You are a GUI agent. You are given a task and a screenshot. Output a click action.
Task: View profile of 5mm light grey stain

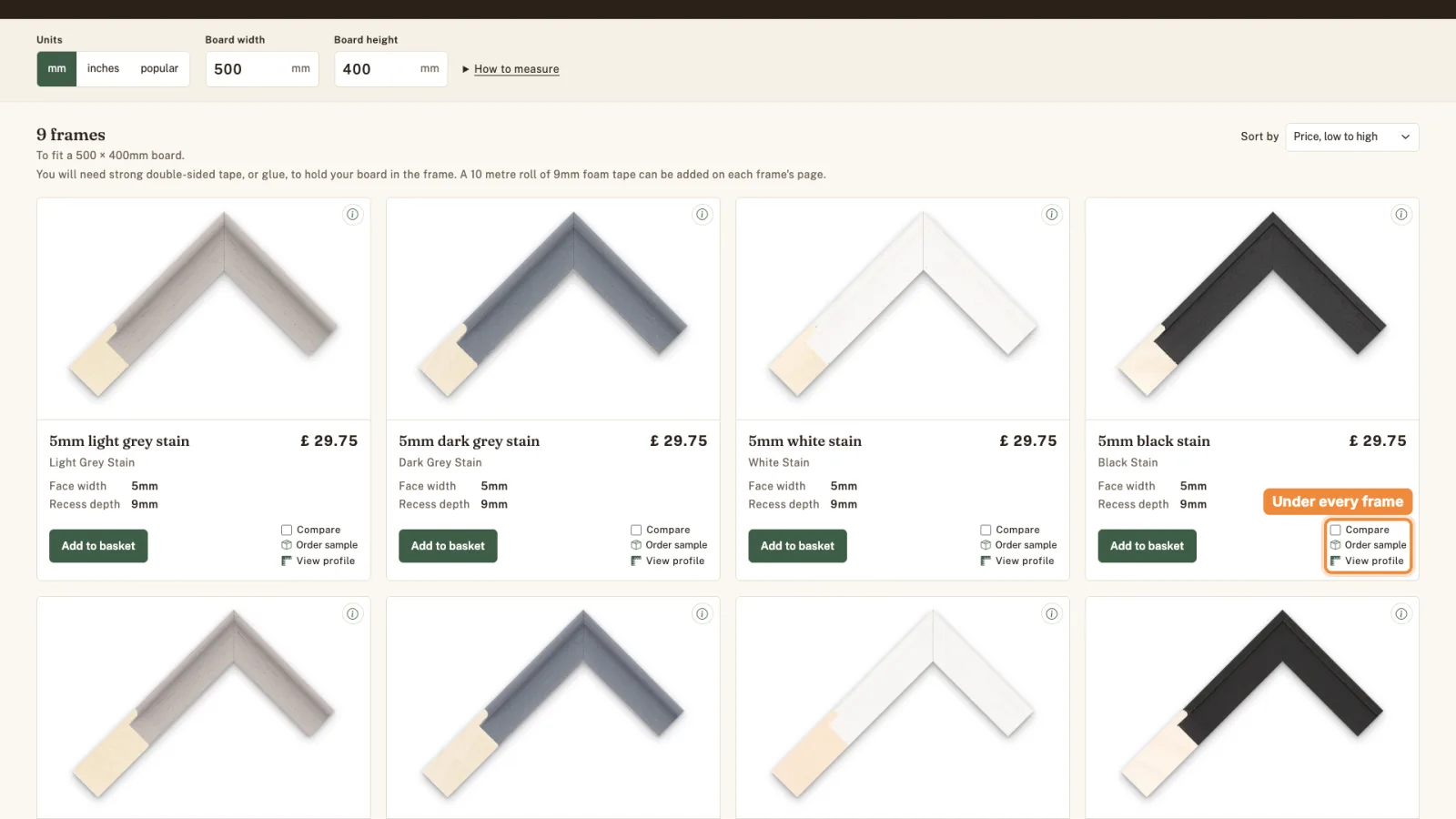tap(318, 561)
